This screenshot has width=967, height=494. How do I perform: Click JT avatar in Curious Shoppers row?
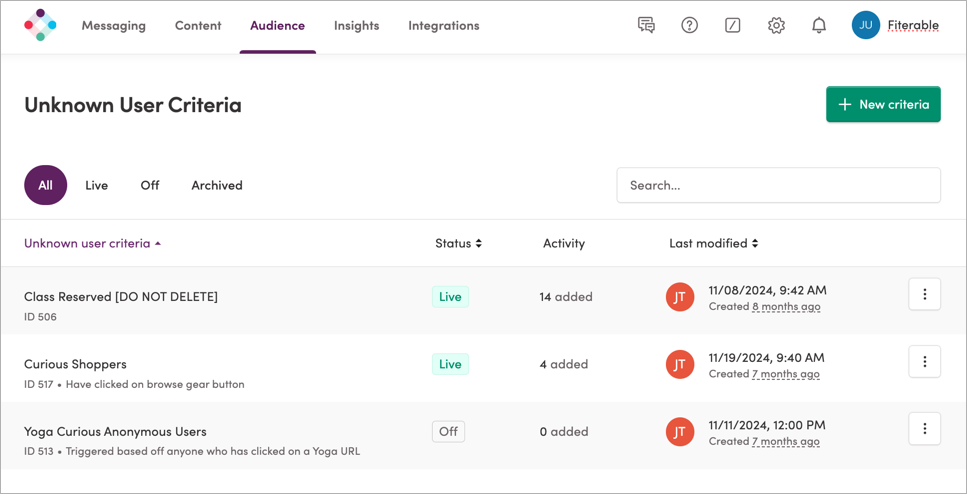[680, 364]
